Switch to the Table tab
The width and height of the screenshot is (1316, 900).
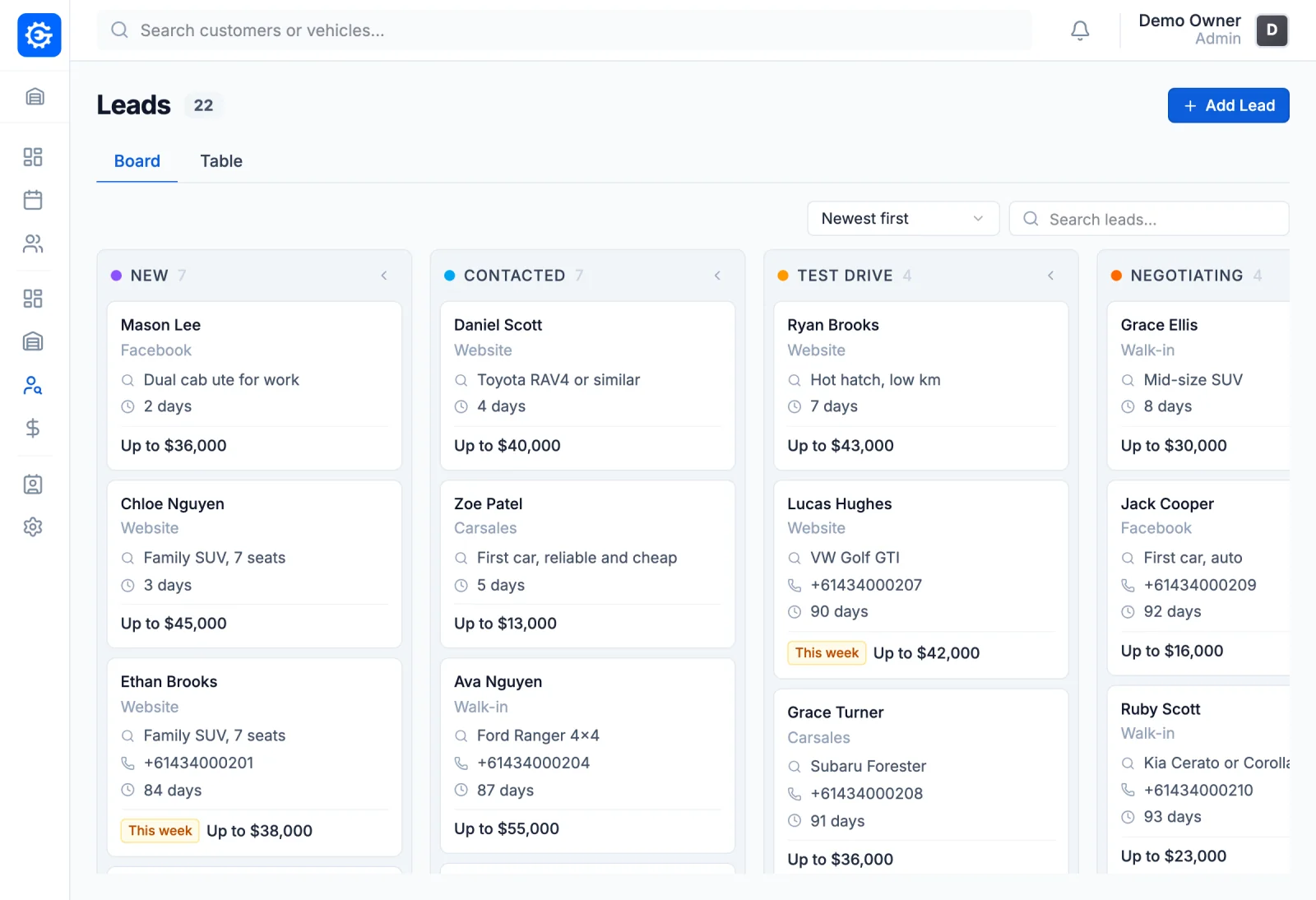(221, 161)
